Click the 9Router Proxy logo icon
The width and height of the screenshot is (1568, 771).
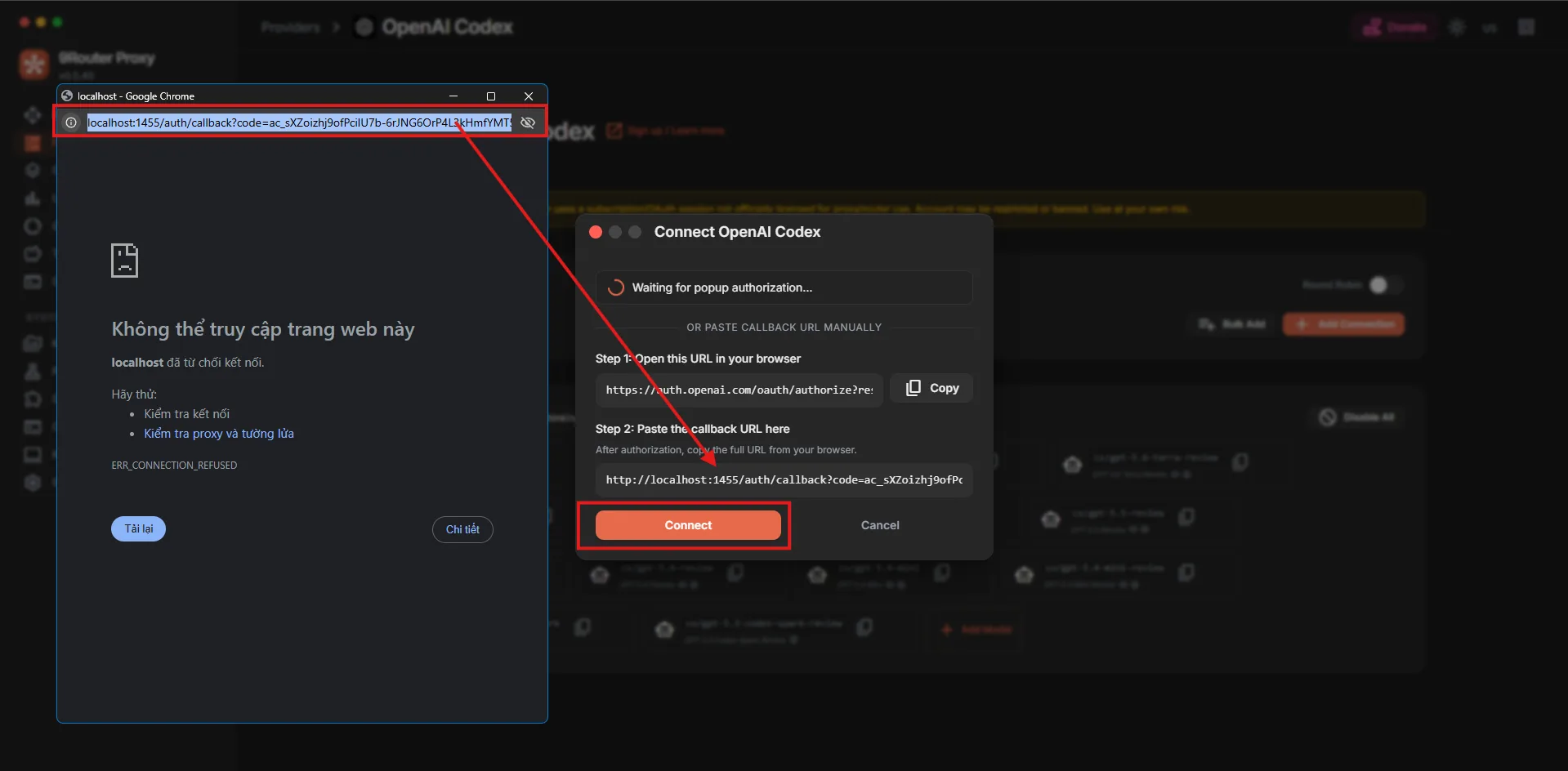[34, 65]
